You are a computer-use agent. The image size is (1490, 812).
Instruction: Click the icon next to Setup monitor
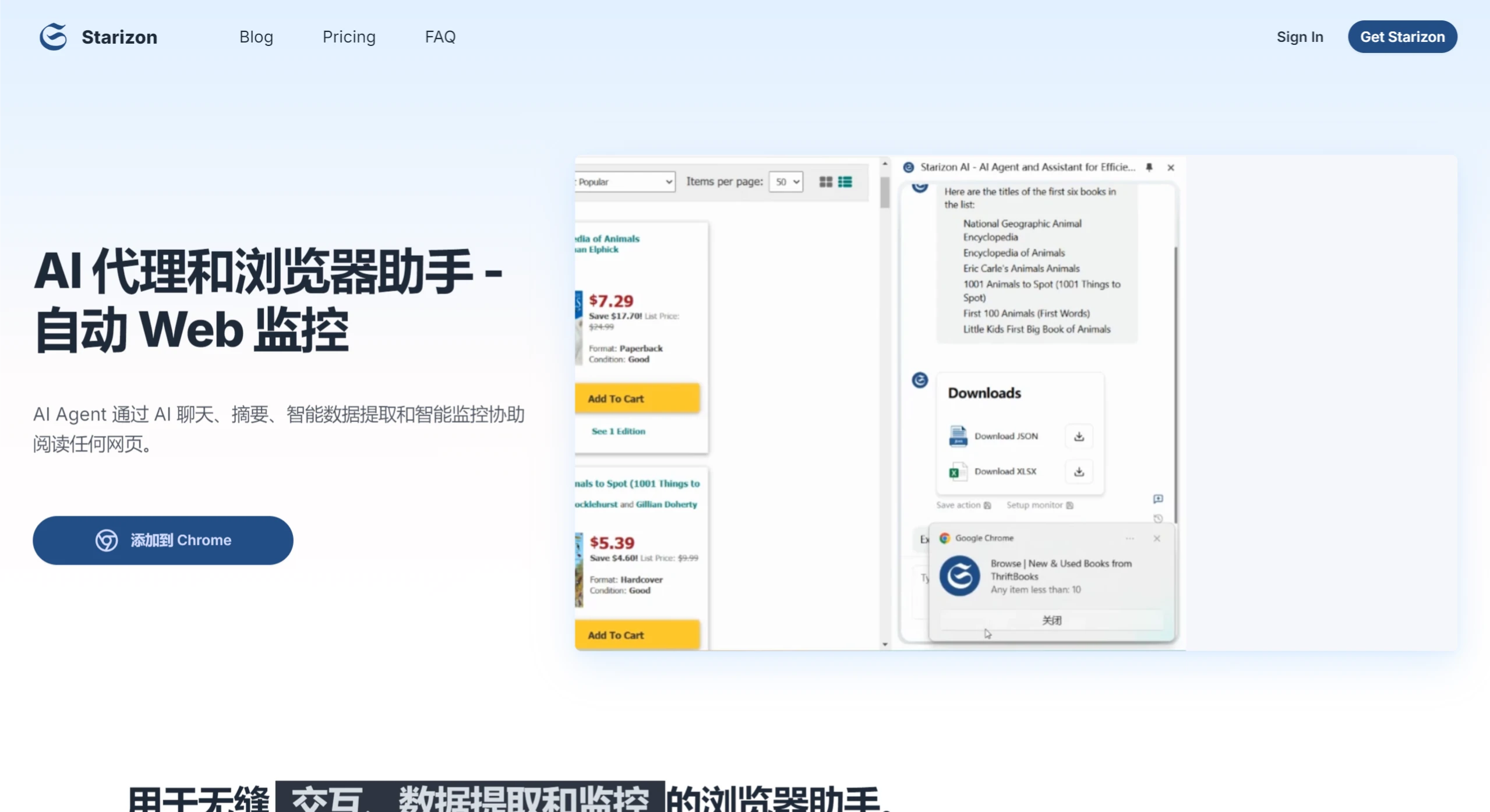pyautogui.click(x=1071, y=506)
